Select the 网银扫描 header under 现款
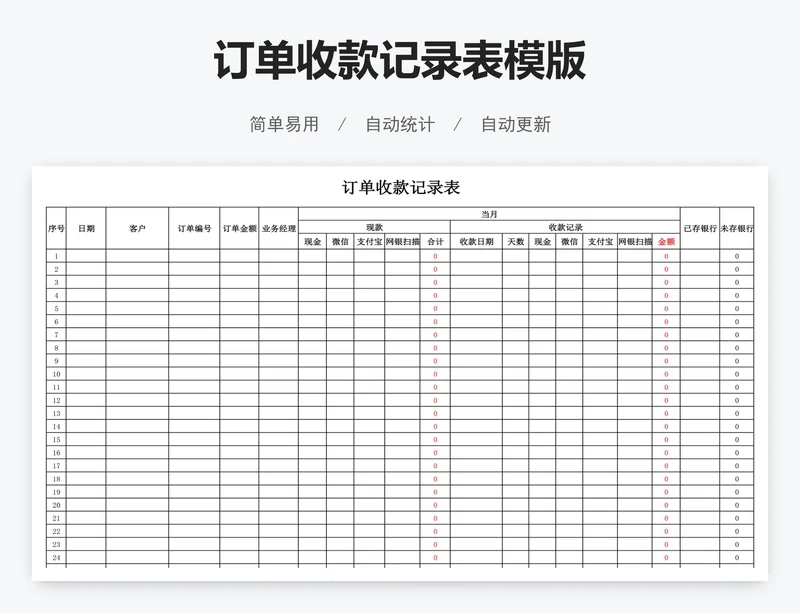Screen dimensions: 800x613 point(403,242)
